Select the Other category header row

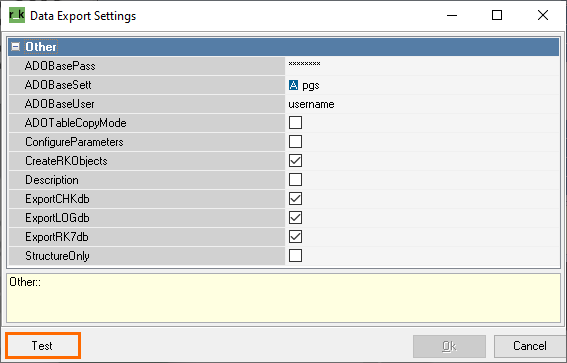pos(284,47)
